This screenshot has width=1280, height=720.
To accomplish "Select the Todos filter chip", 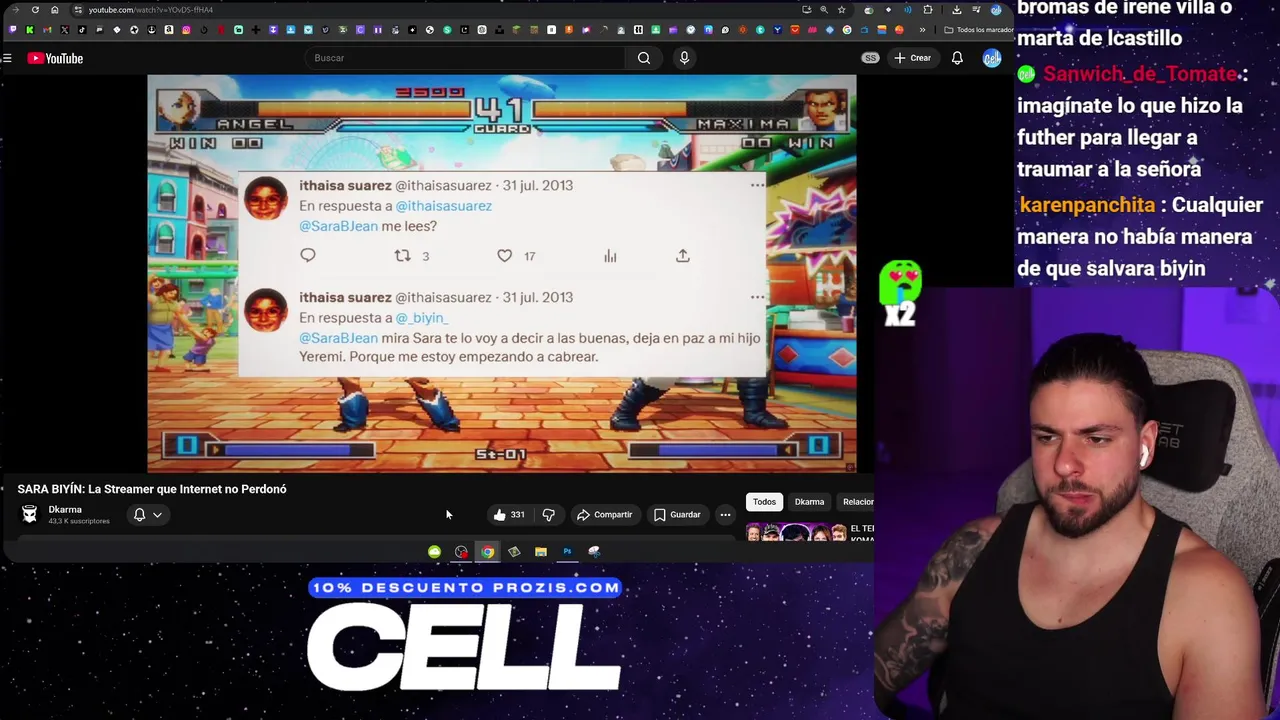I will pyautogui.click(x=764, y=502).
